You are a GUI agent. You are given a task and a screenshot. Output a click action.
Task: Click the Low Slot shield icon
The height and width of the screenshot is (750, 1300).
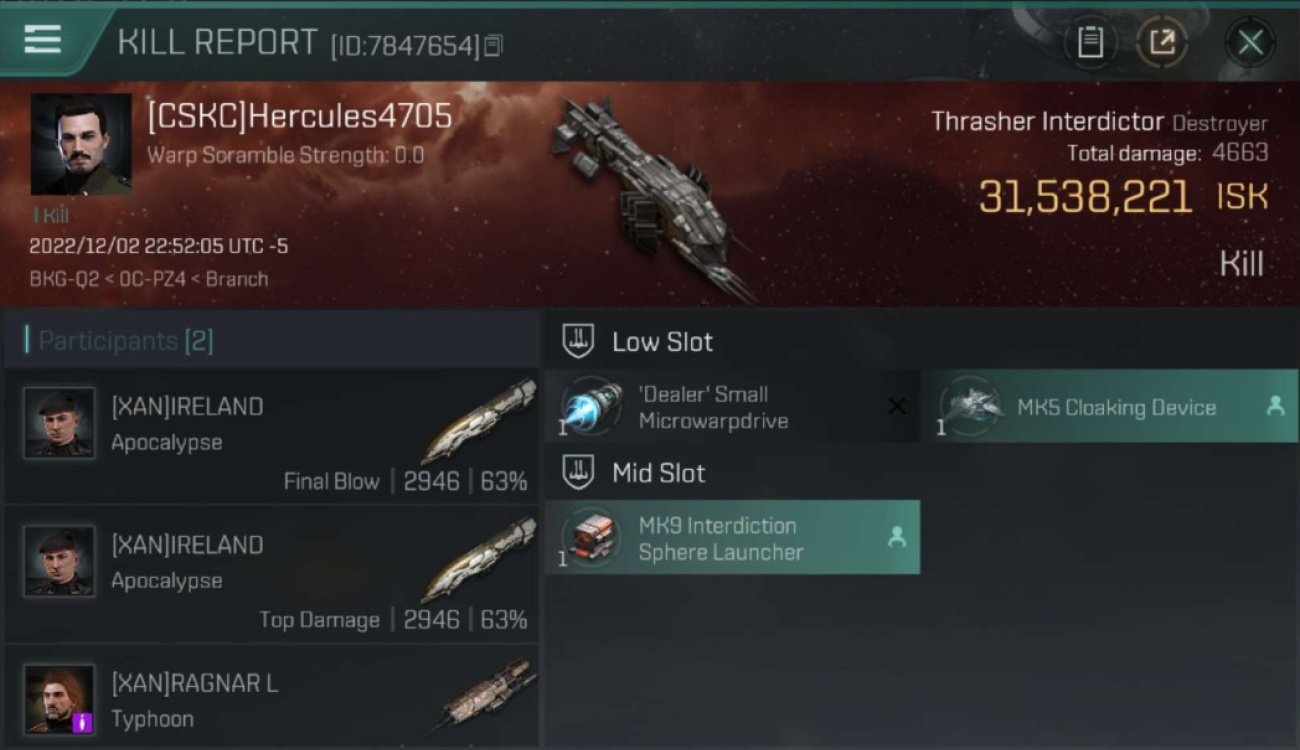coord(578,341)
